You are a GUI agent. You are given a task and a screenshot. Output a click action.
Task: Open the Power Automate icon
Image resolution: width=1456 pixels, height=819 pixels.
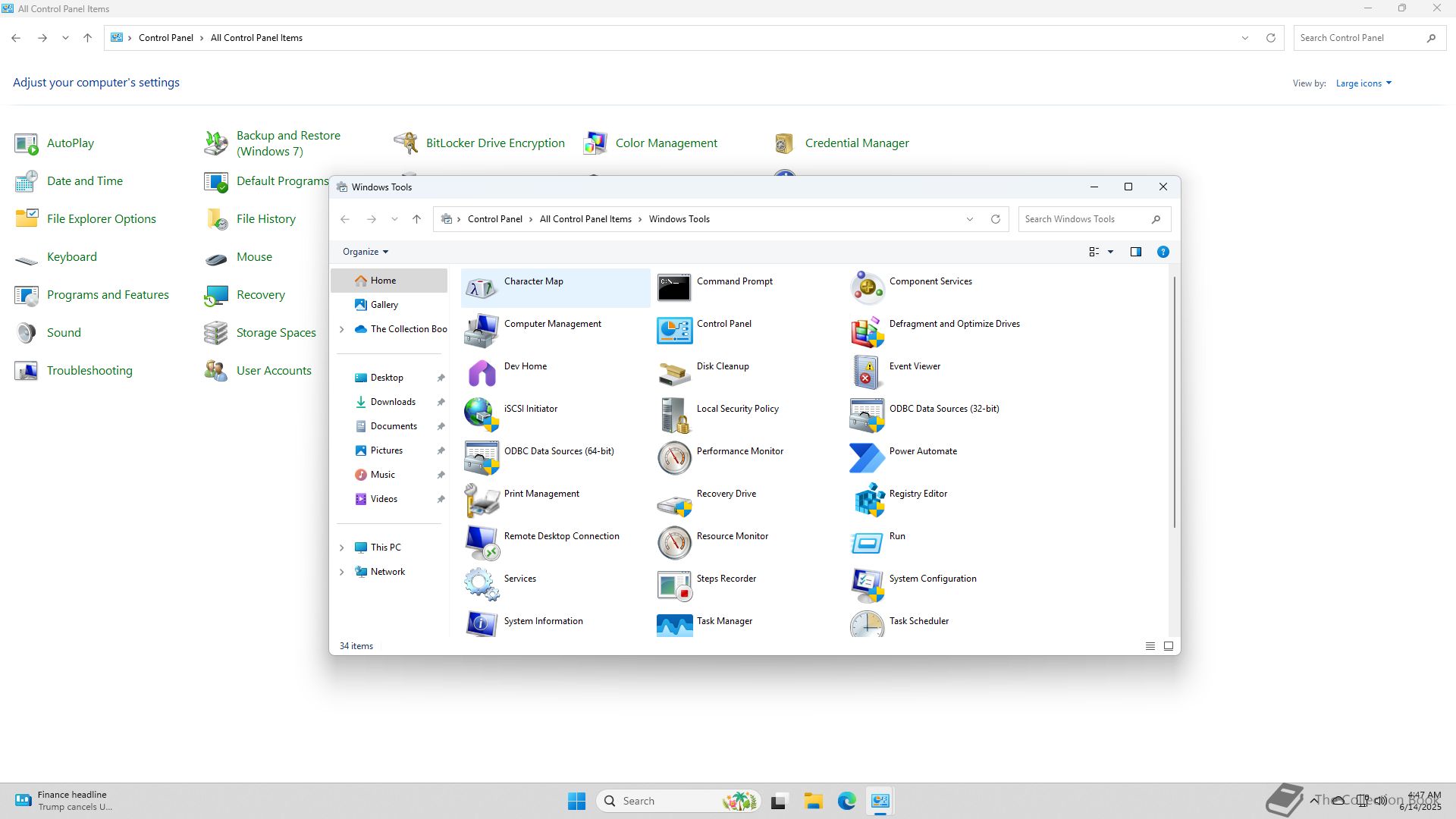(x=868, y=458)
